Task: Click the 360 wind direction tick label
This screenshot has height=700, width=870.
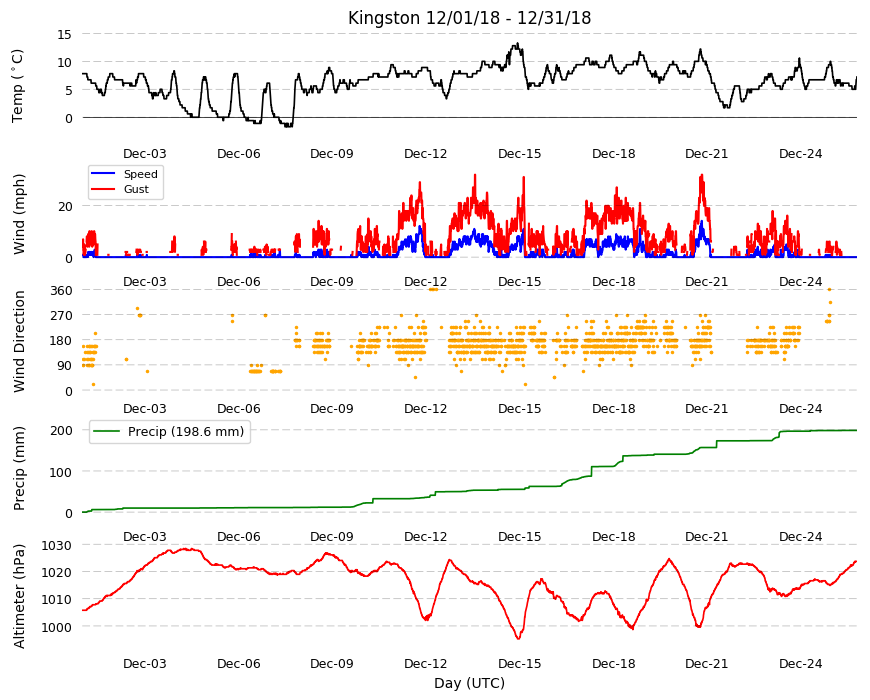Action: tap(61, 291)
